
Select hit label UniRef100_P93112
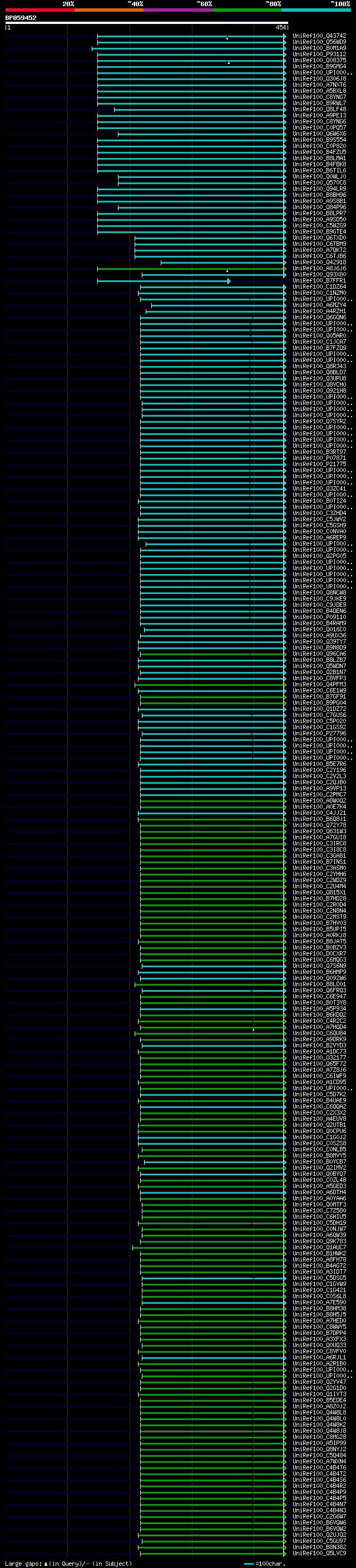[x=319, y=54]
